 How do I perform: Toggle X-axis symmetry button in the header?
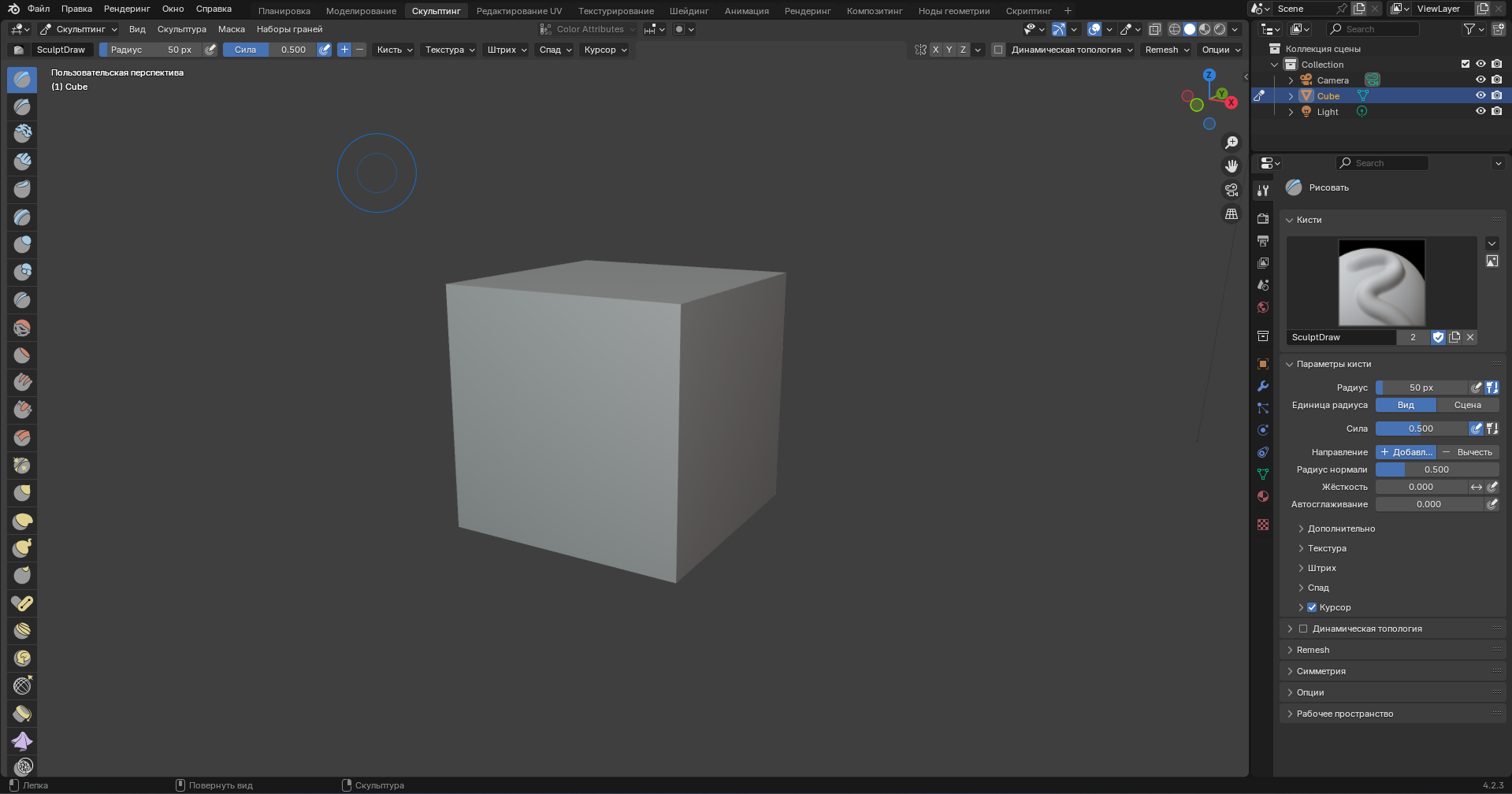pos(935,50)
